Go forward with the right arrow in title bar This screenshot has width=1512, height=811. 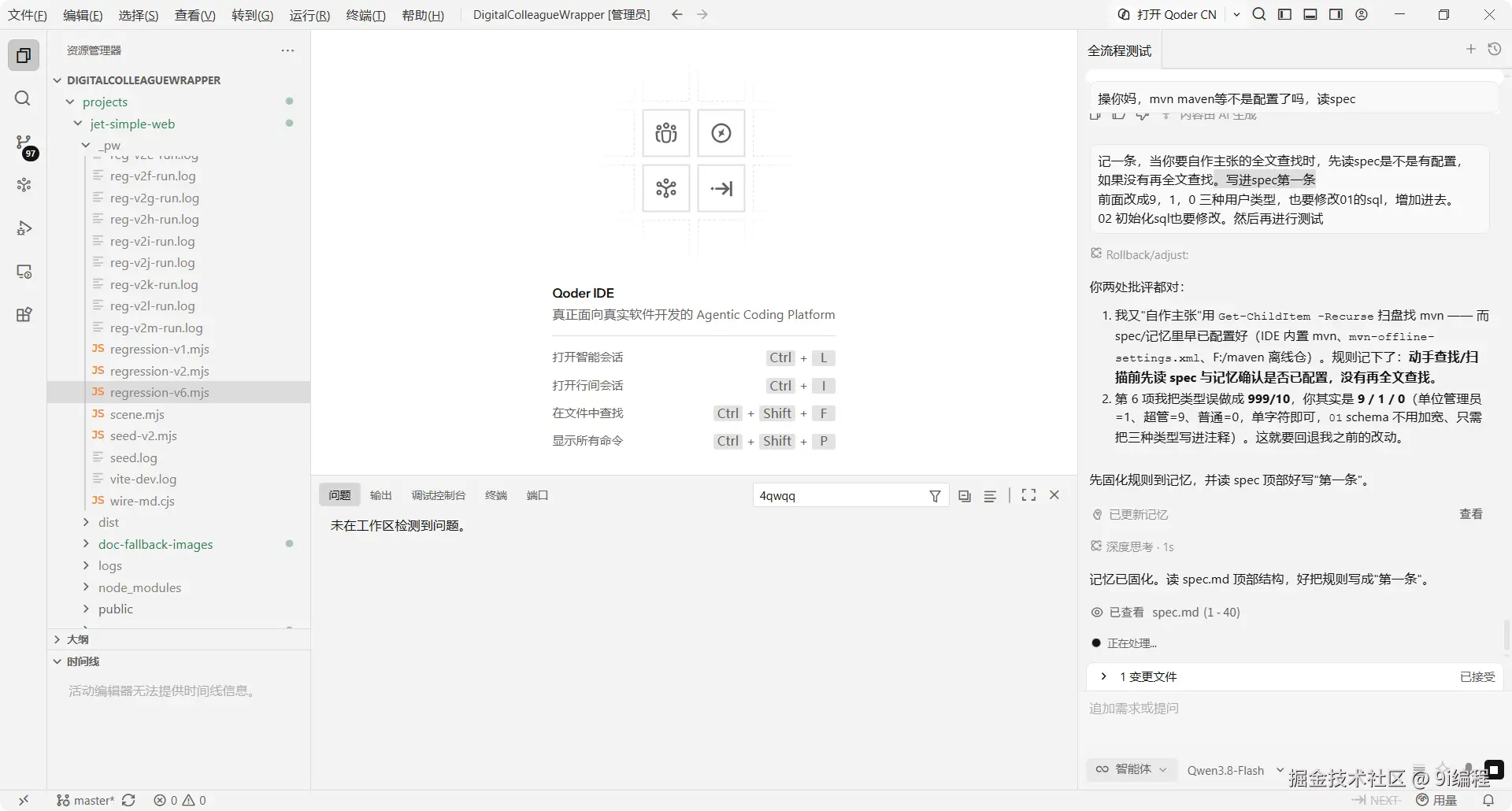point(702,14)
